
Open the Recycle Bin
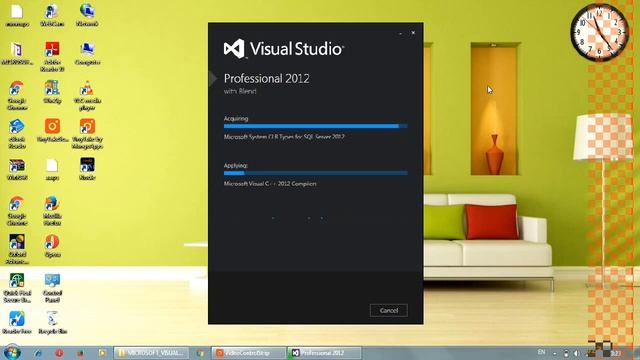point(52,322)
